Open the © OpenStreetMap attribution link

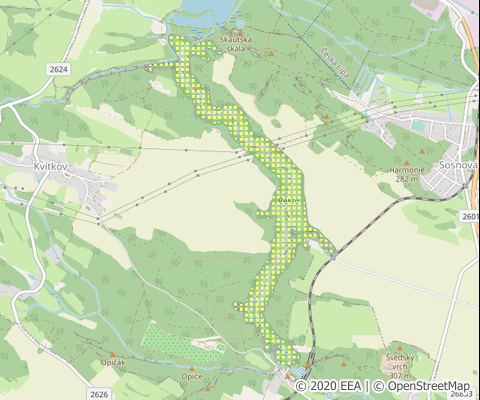[x=421, y=386]
